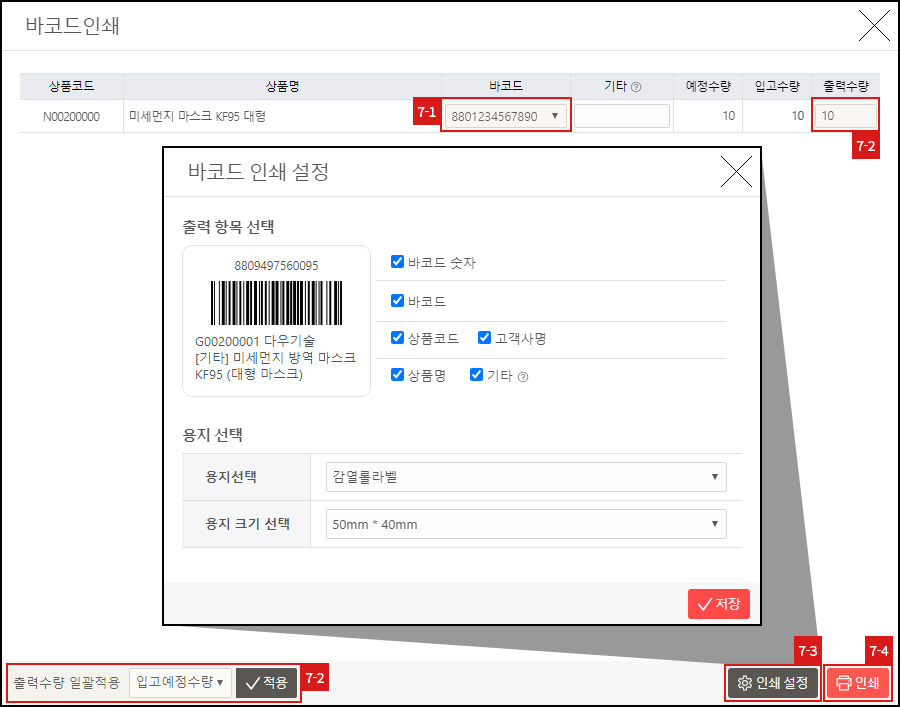The height and width of the screenshot is (707, 900).
Task: Uncheck the 상품명 checkbox
Action: point(396,374)
